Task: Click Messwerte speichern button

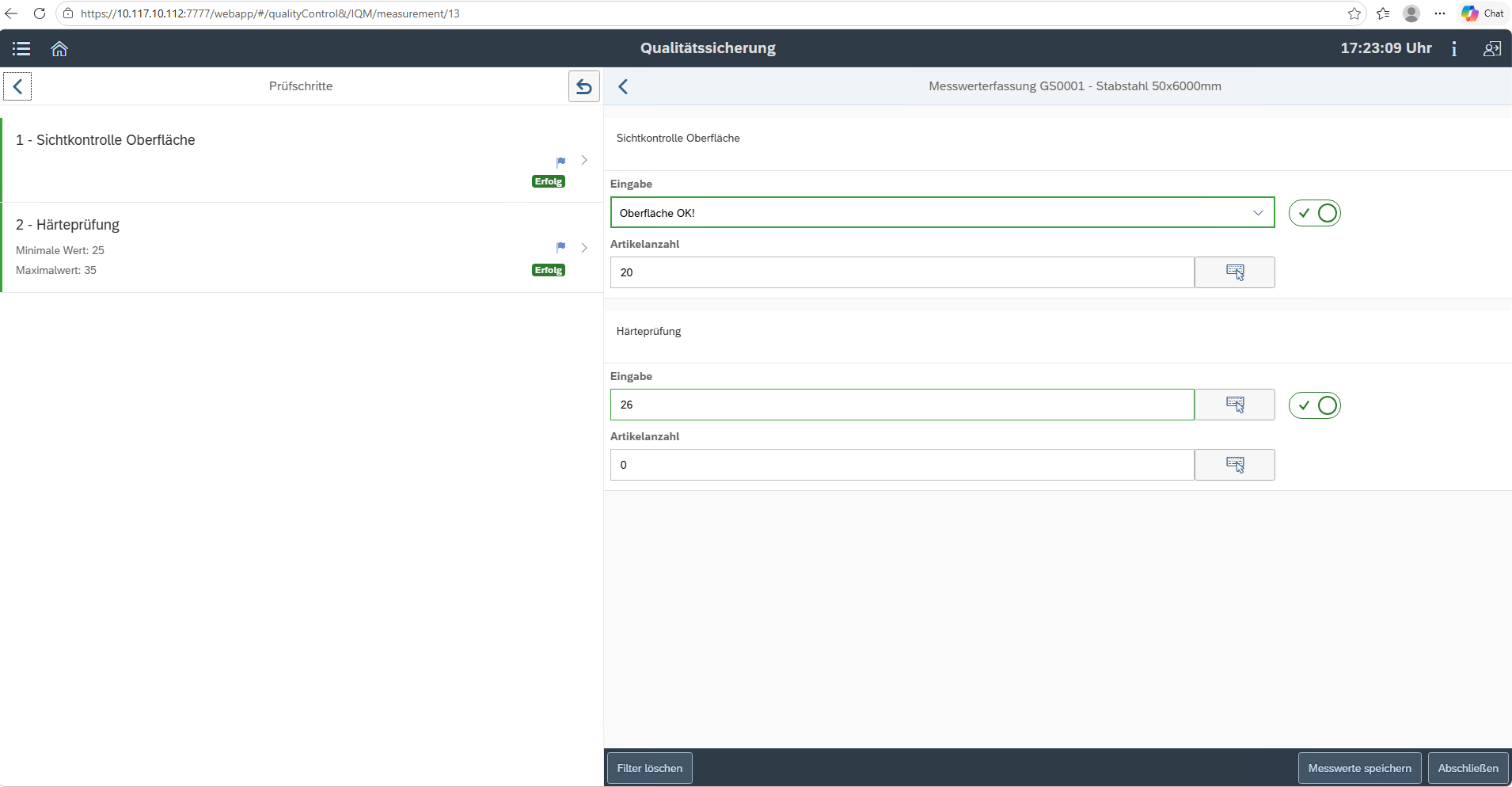Action: pyautogui.click(x=1359, y=768)
